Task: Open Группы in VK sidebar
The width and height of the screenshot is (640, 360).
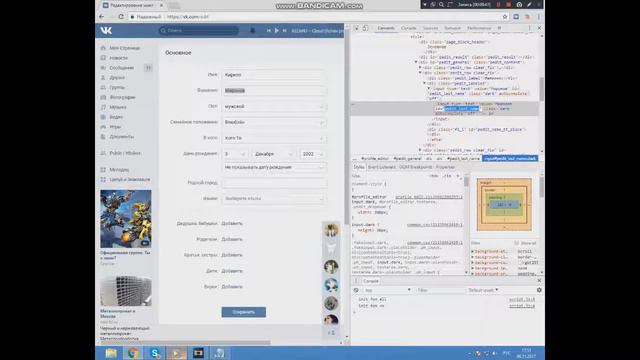Action: click(117, 87)
